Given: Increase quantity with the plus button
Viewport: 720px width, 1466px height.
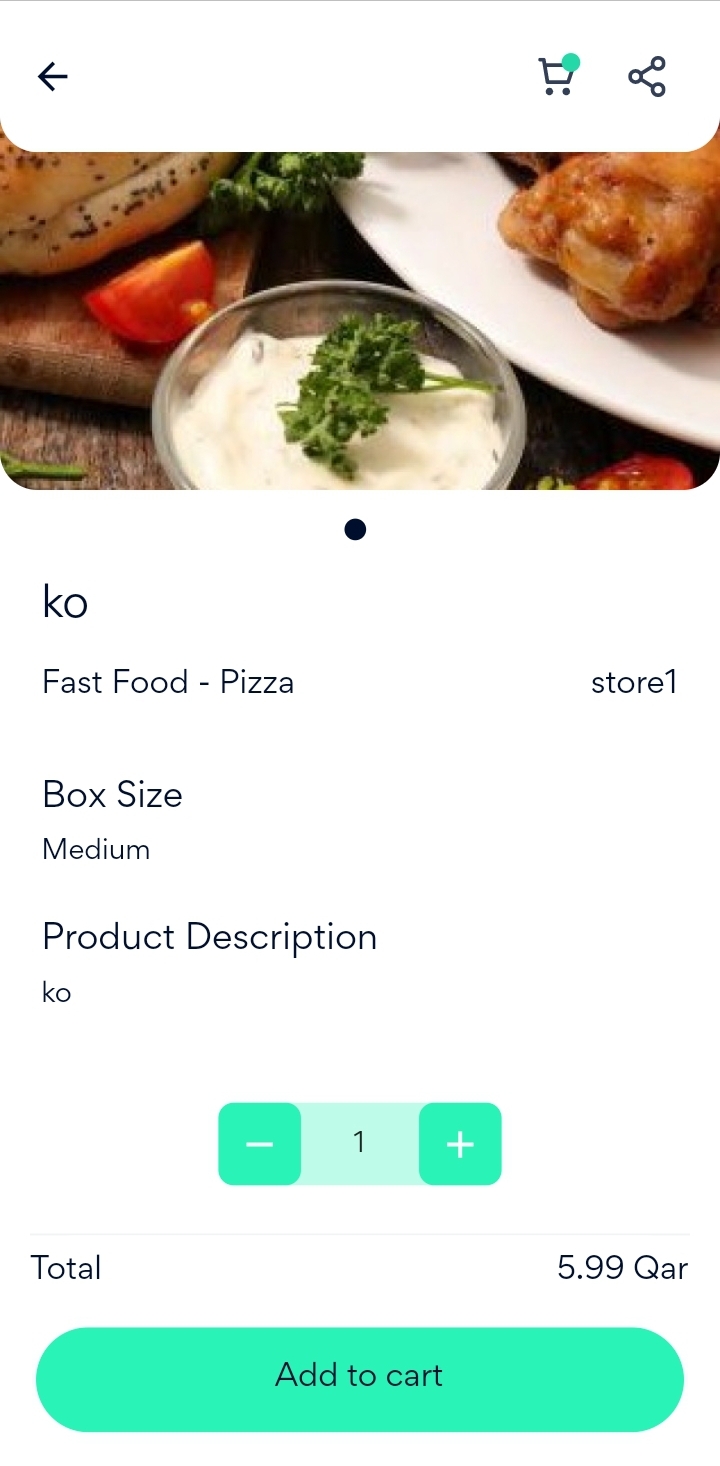Looking at the screenshot, I should [460, 1144].
